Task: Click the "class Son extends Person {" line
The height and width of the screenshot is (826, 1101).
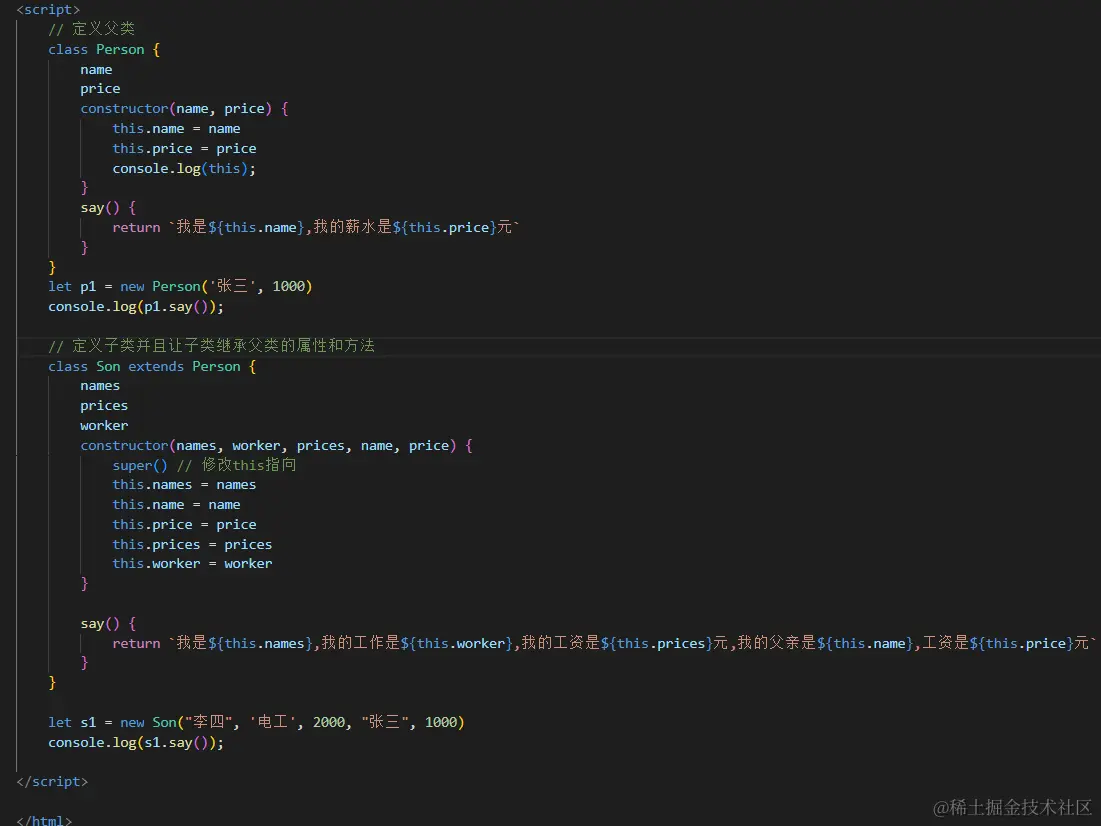Action: coord(152,367)
